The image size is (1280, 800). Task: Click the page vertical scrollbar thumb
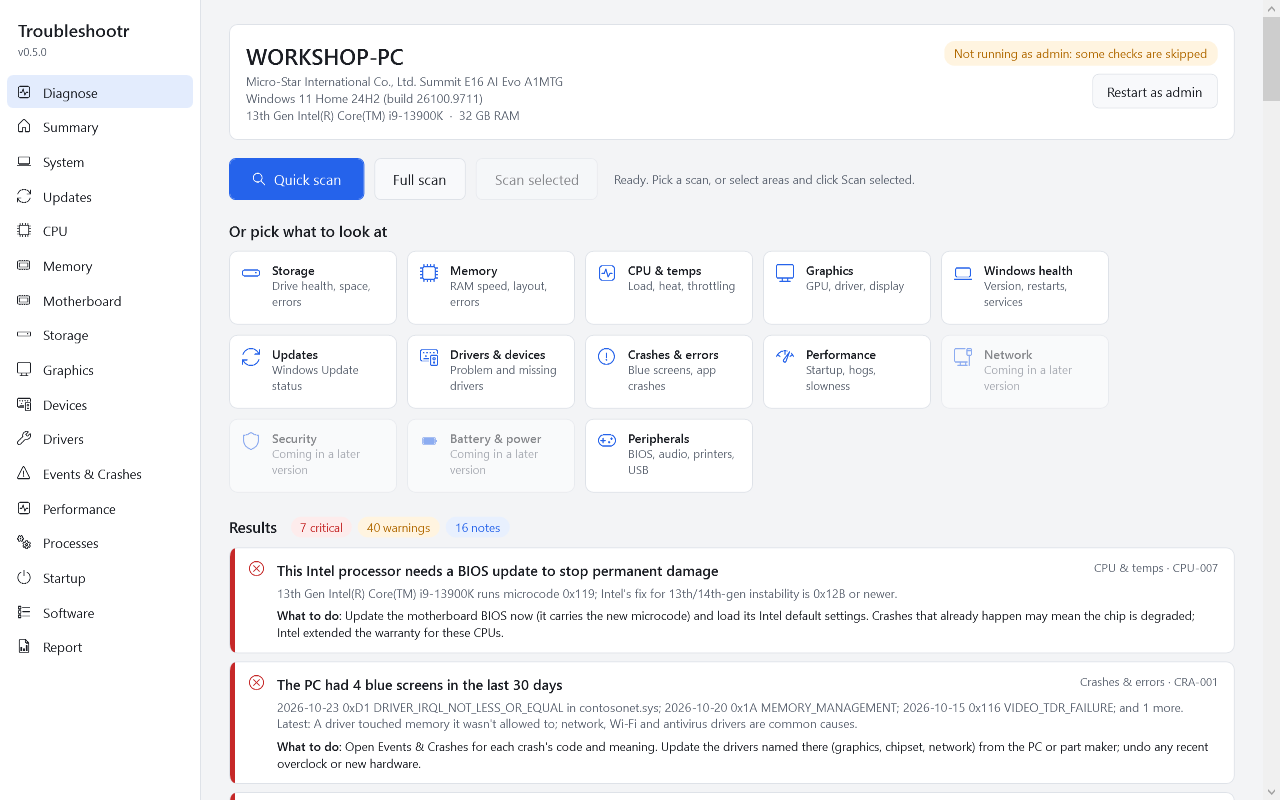click(x=1271, y=58)
